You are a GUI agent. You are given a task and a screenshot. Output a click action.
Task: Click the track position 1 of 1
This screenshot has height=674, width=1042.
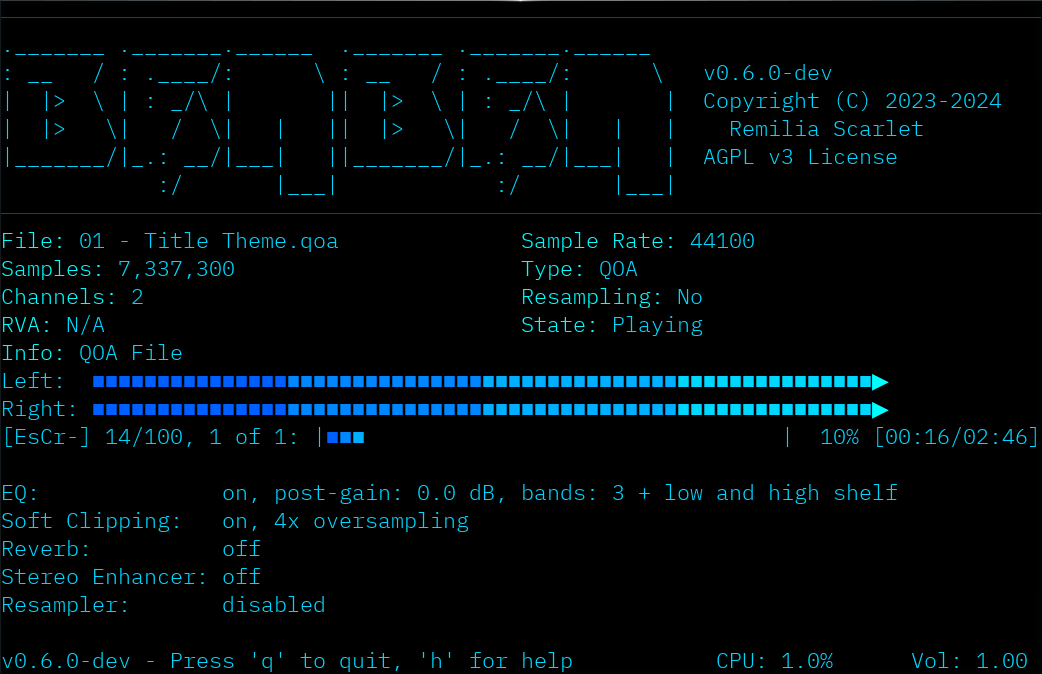[x=254, y=437]
